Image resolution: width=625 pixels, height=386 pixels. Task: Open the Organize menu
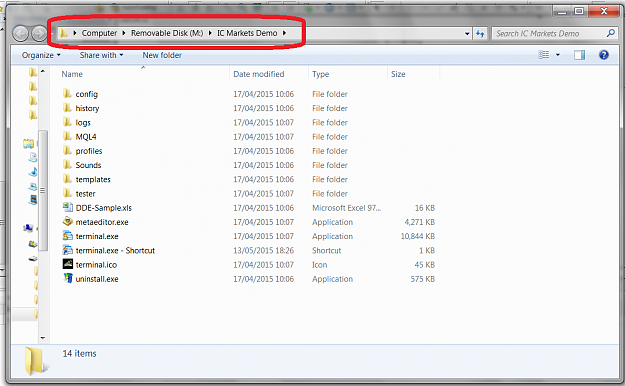point(41,55)
